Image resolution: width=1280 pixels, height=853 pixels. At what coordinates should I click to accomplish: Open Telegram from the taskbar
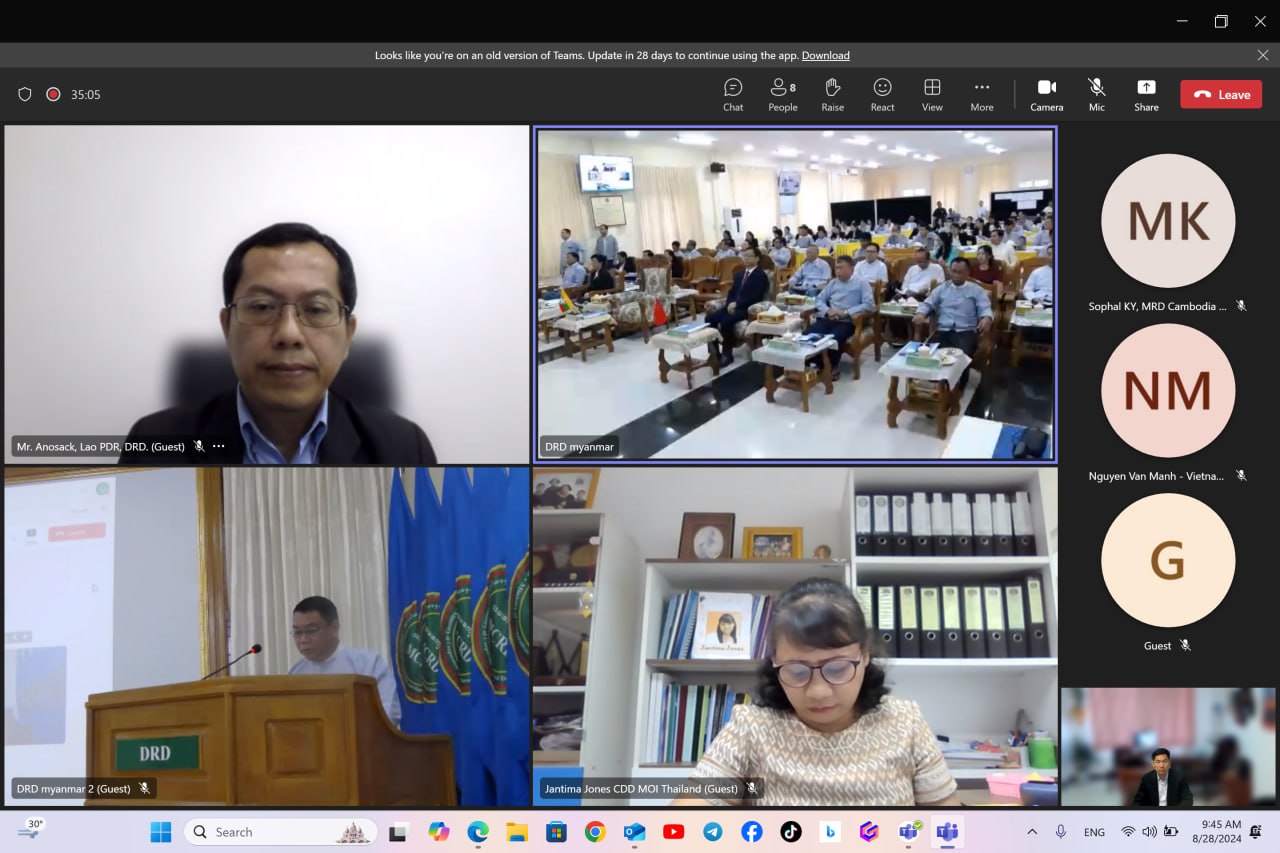[x=713, y=832]
